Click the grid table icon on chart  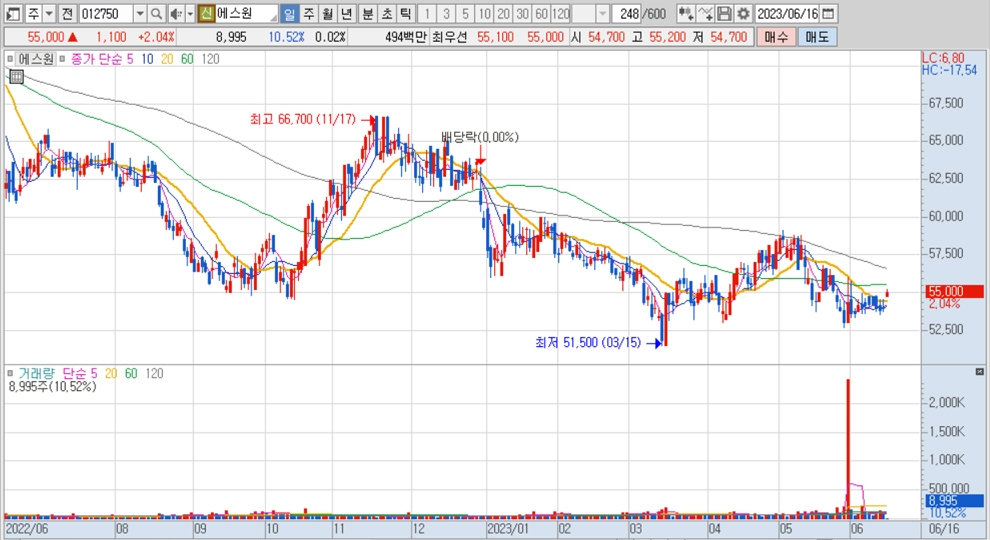click(x=15, y=76)
